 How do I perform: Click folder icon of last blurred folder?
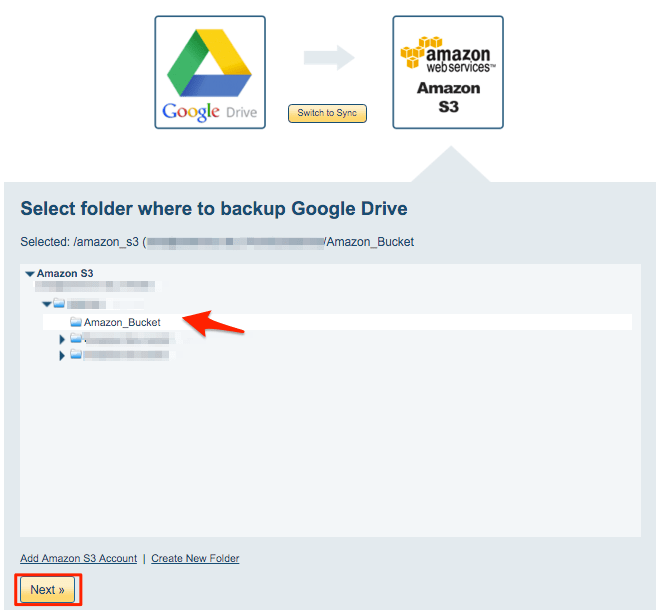point(76,354)
